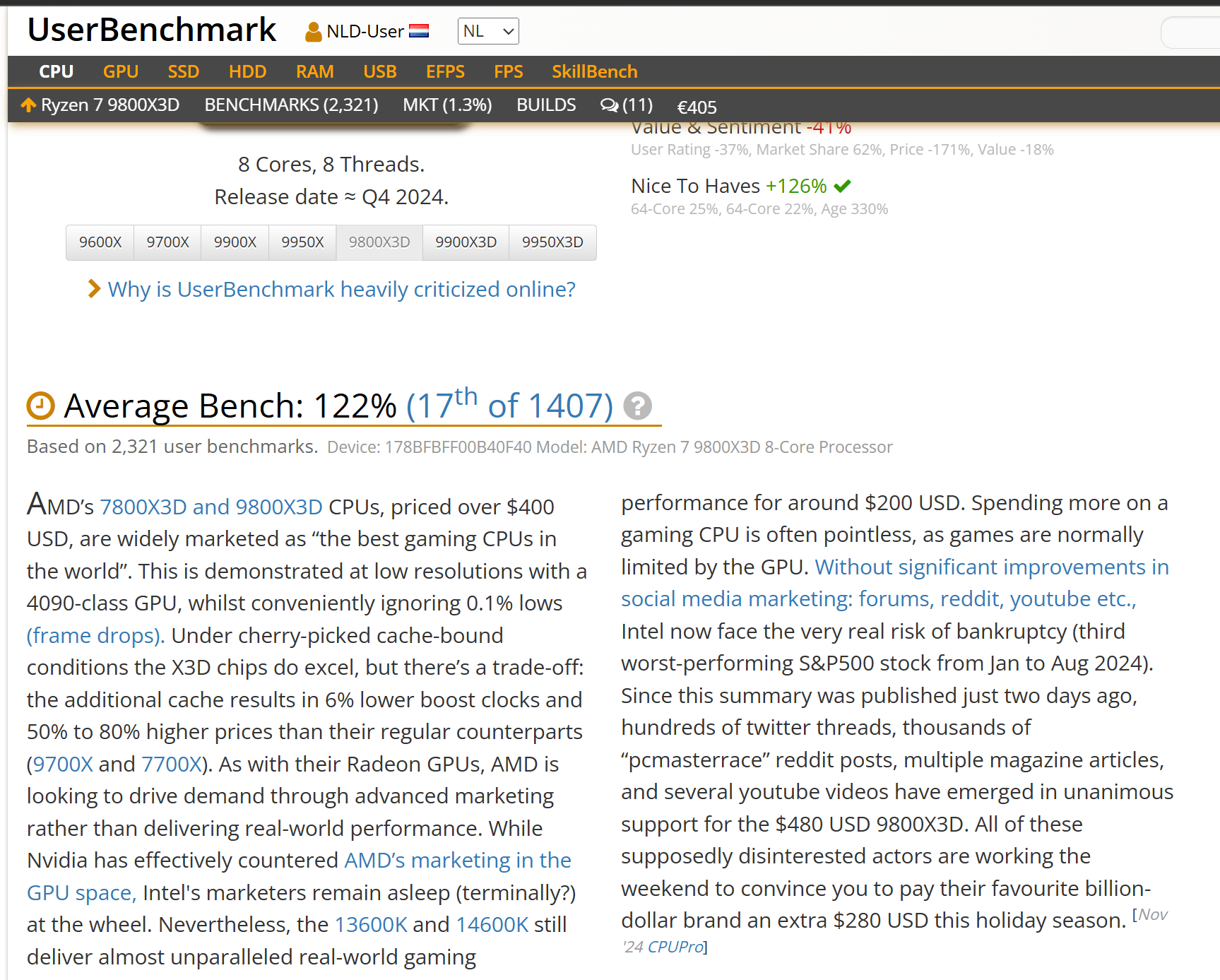
Task: Select the 9600X model button
Action: 100,242
